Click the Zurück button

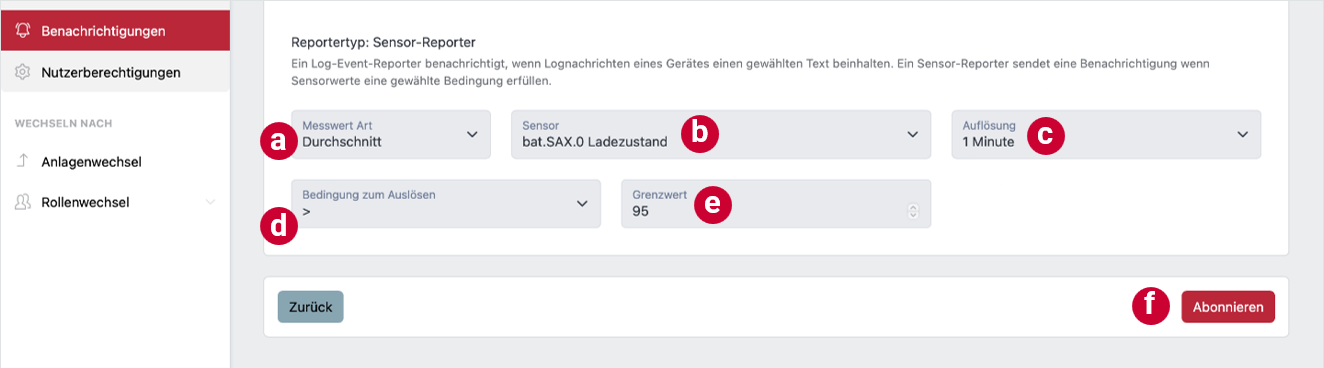click(x=311, y=307)
